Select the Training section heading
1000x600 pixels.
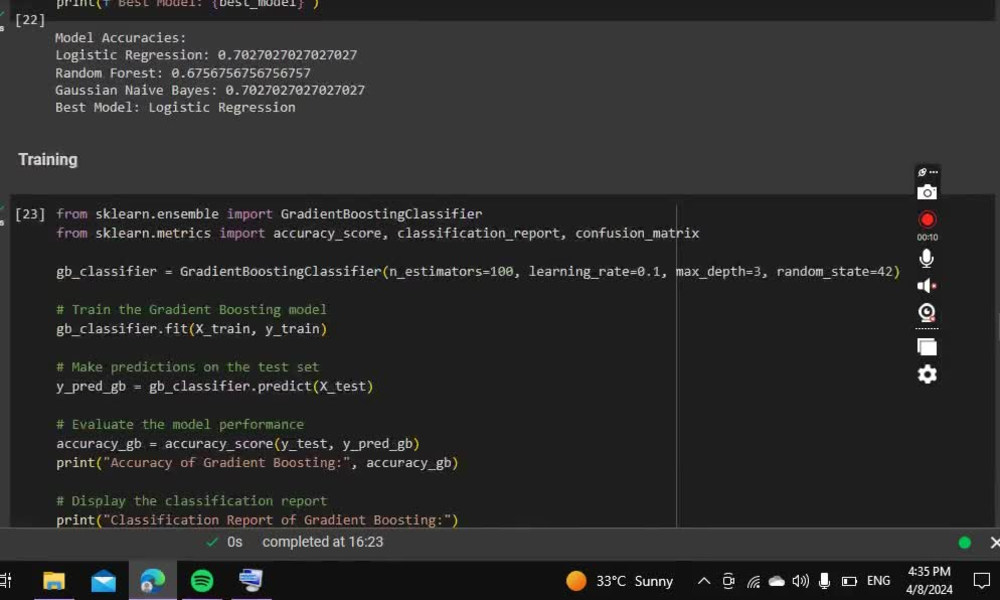[48, 159]
